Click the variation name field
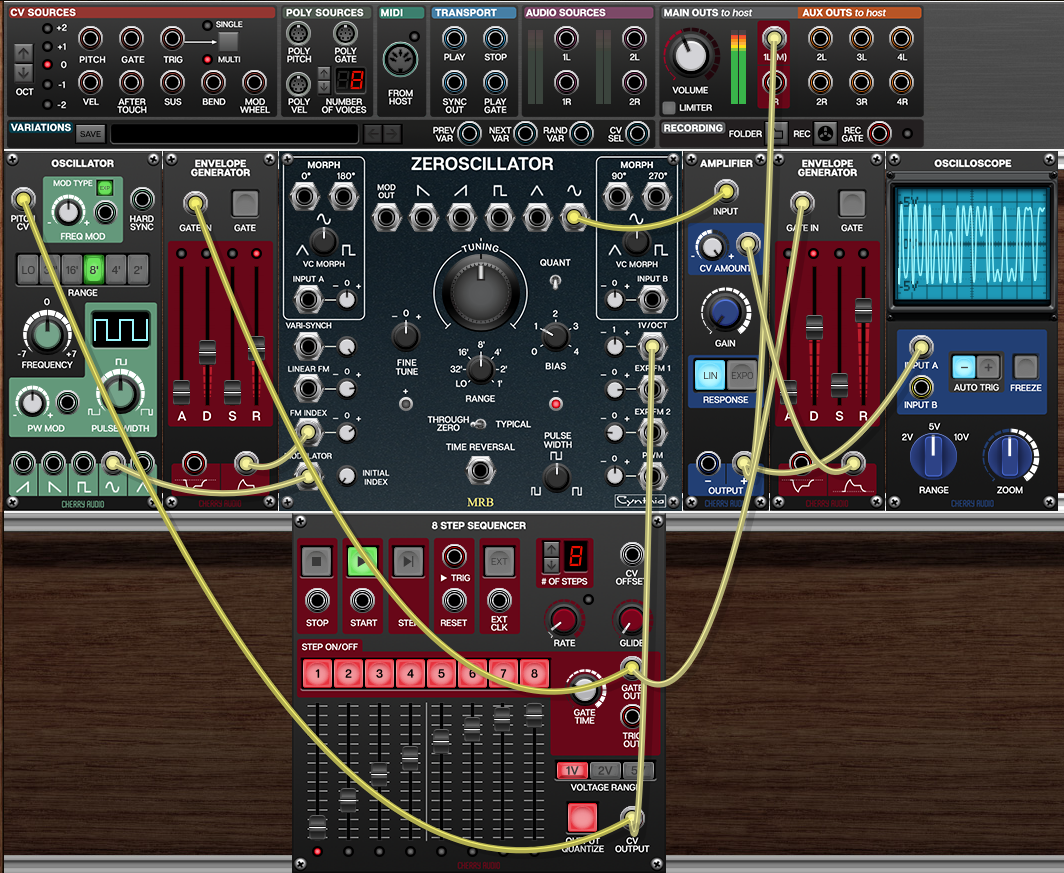The width and height of the screenshot is (1064, 873). click(x=234, y=134)
